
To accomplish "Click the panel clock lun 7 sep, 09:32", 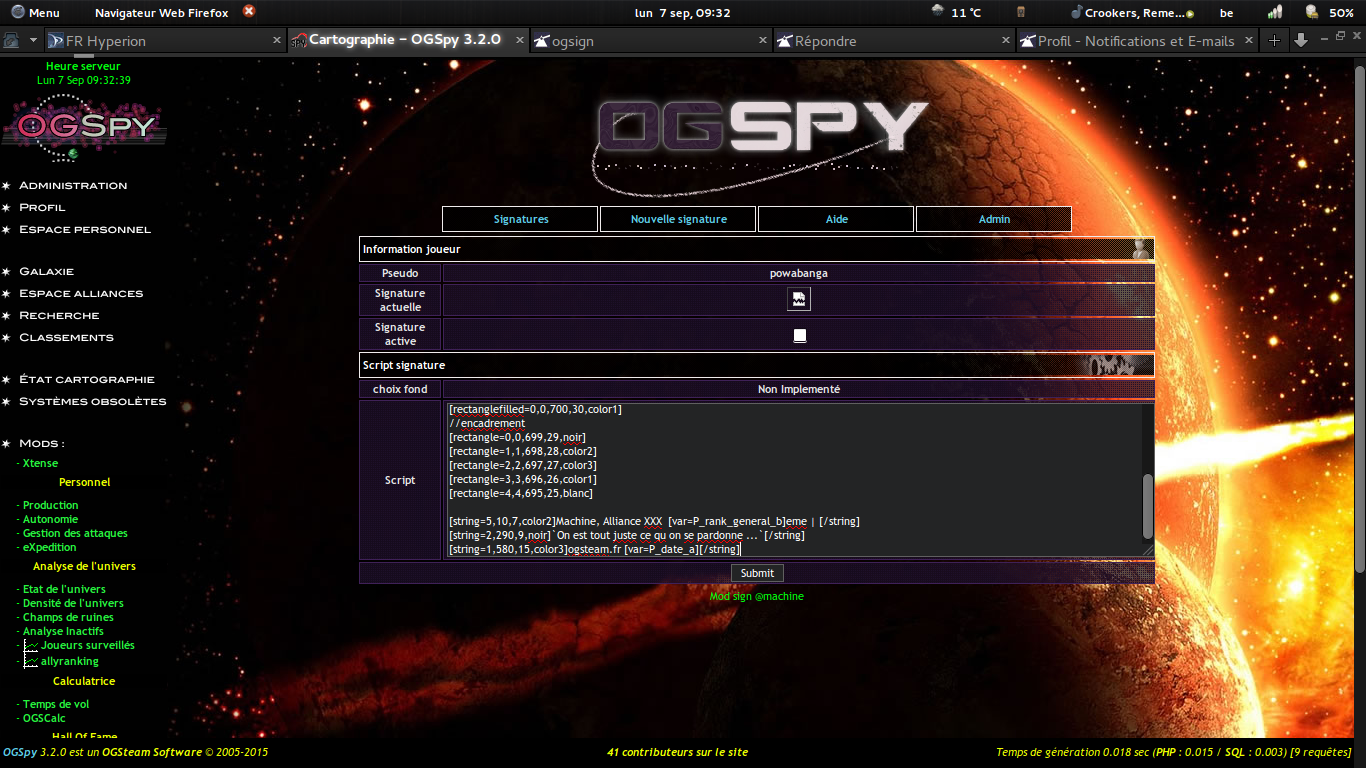I will click(x=683, y=13).
